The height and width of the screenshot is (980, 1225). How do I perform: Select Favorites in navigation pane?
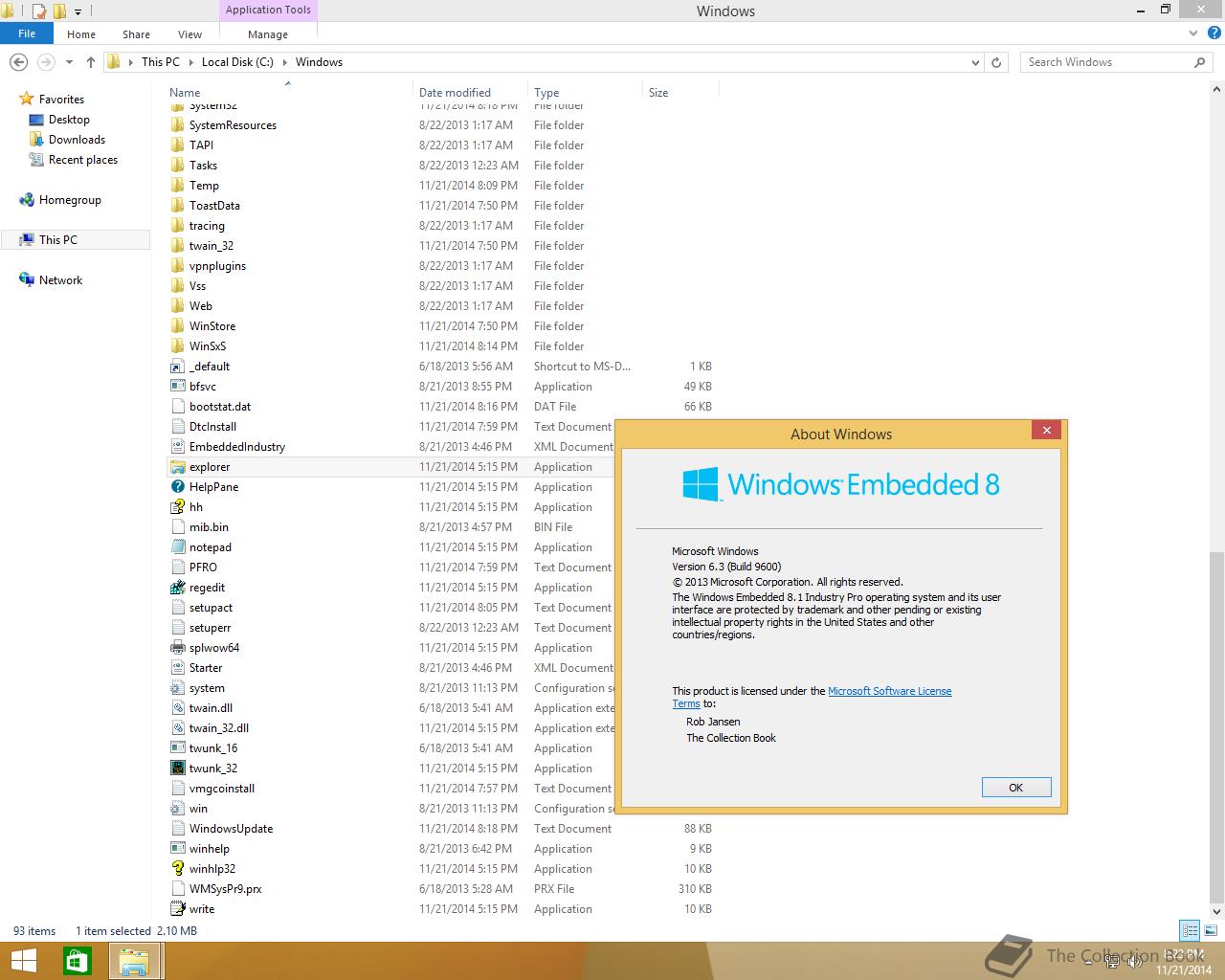(61, 100)
